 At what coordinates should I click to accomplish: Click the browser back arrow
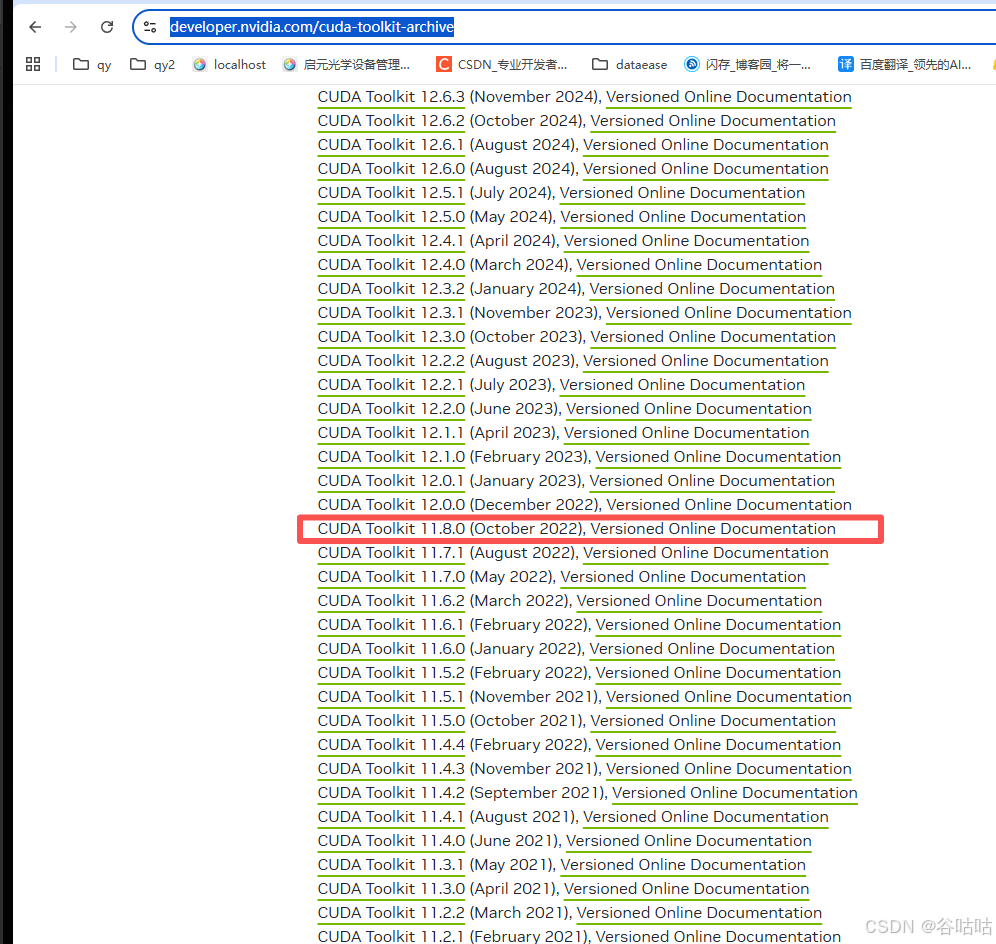(x=36, y=27)
